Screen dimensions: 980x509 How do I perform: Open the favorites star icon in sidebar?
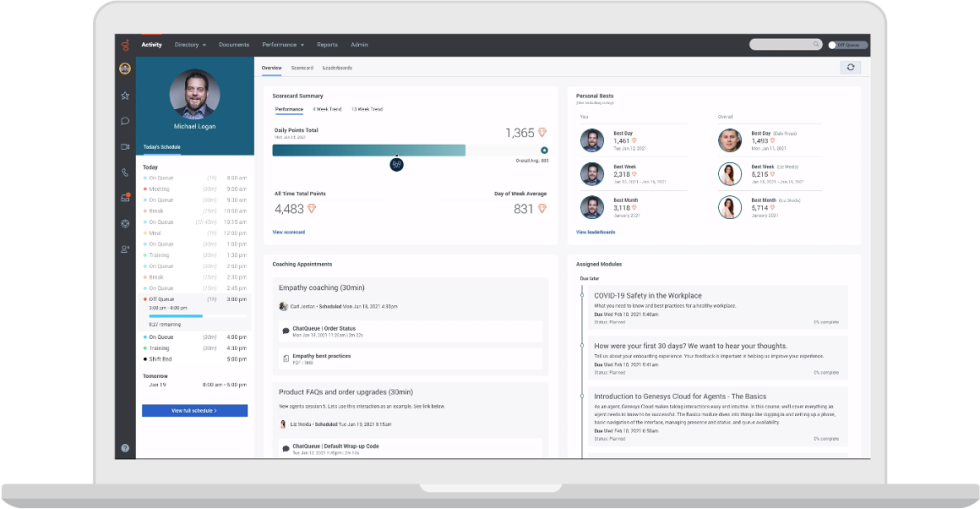click(125, 95)
